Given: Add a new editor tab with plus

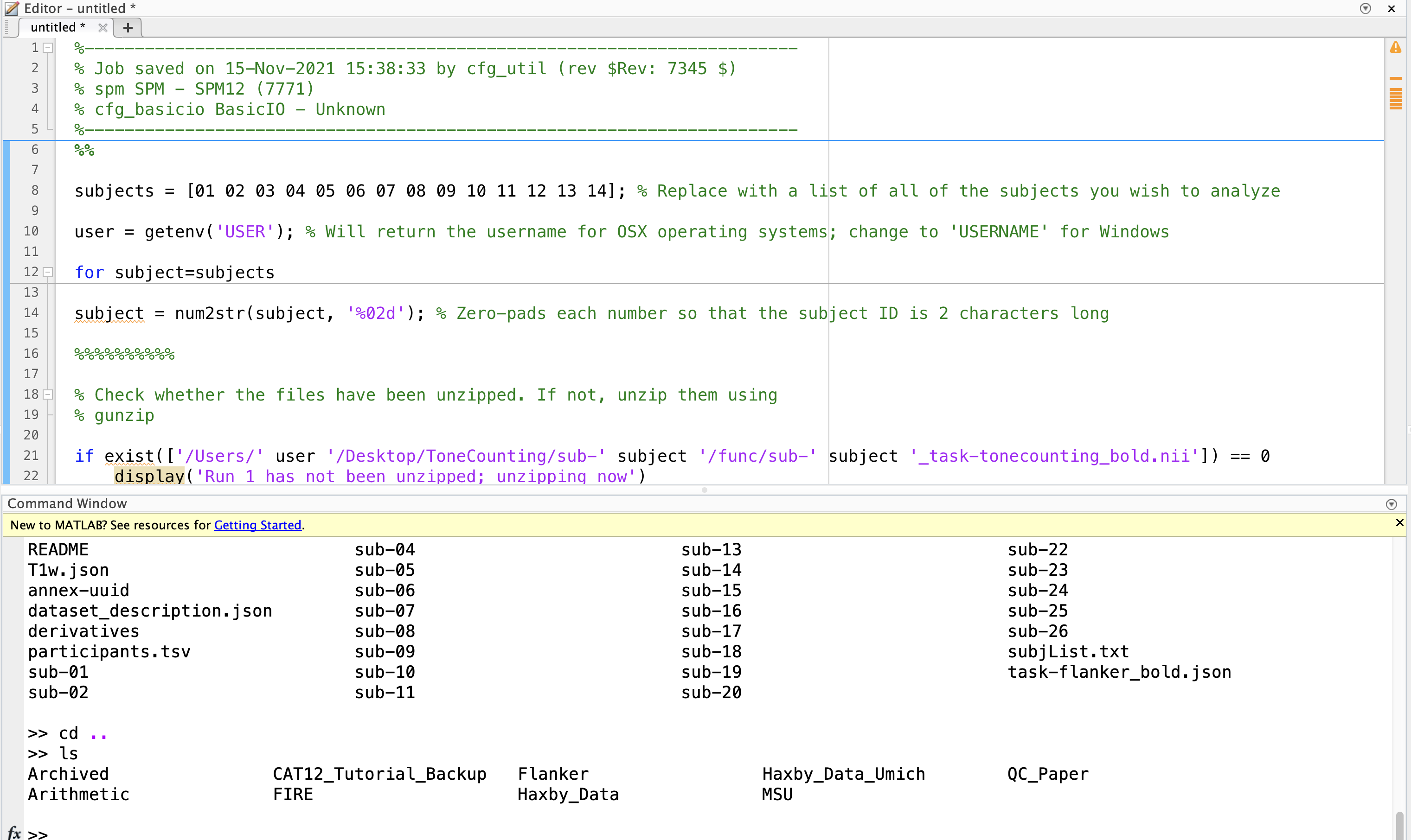Looking at the screenshot, I should click(128, 28).
